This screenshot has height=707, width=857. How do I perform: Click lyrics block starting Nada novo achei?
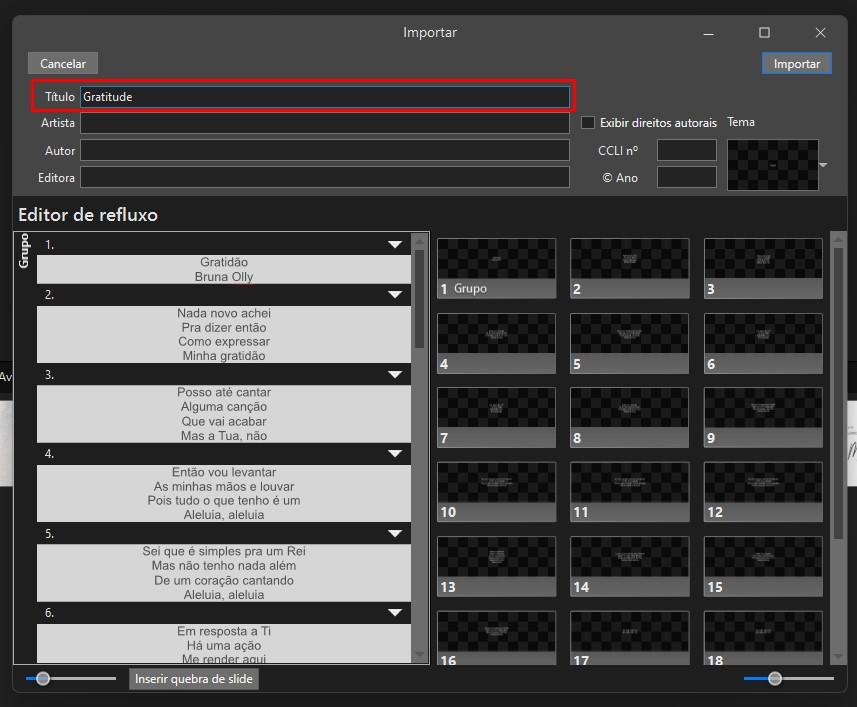(x=224, y=334)
